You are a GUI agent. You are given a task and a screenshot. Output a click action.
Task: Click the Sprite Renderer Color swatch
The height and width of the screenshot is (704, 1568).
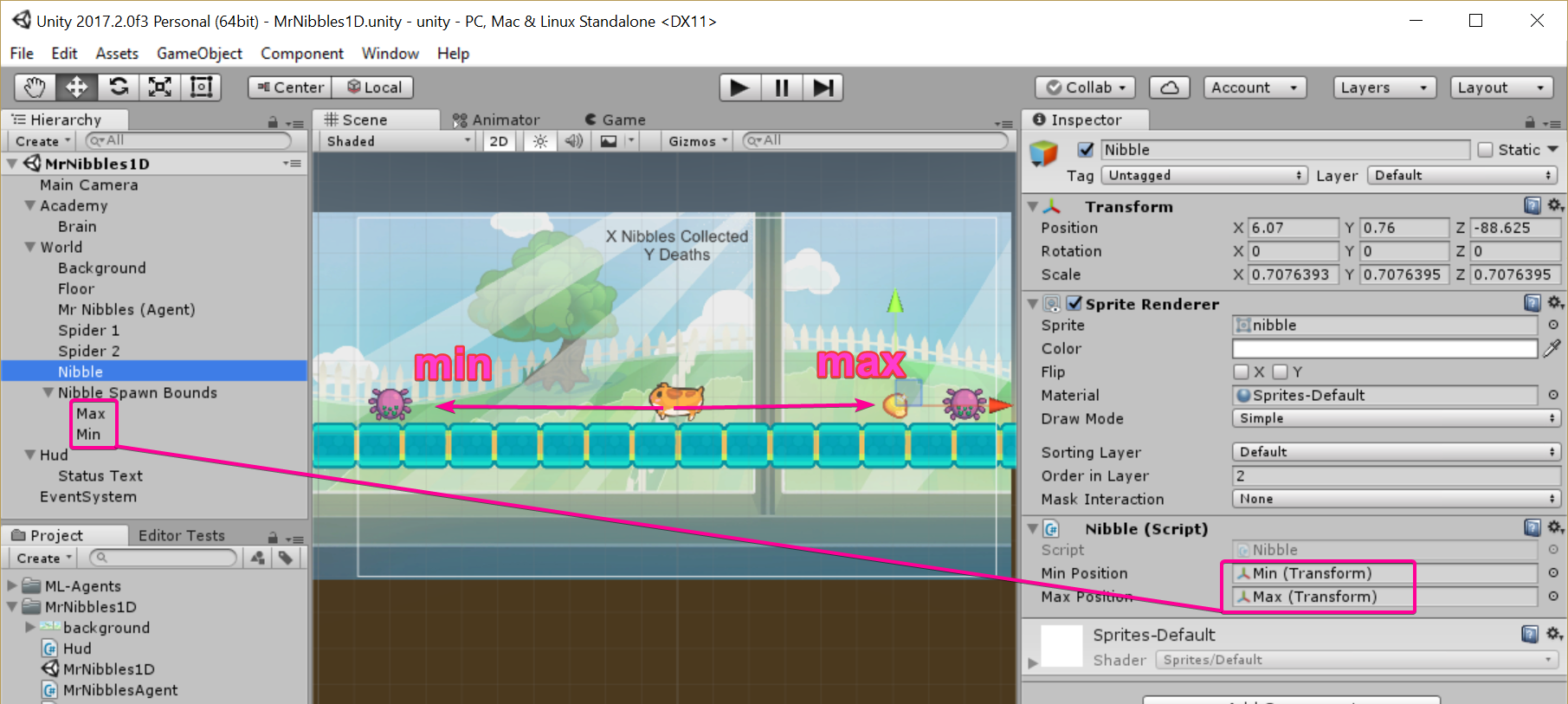point(1384,348)
